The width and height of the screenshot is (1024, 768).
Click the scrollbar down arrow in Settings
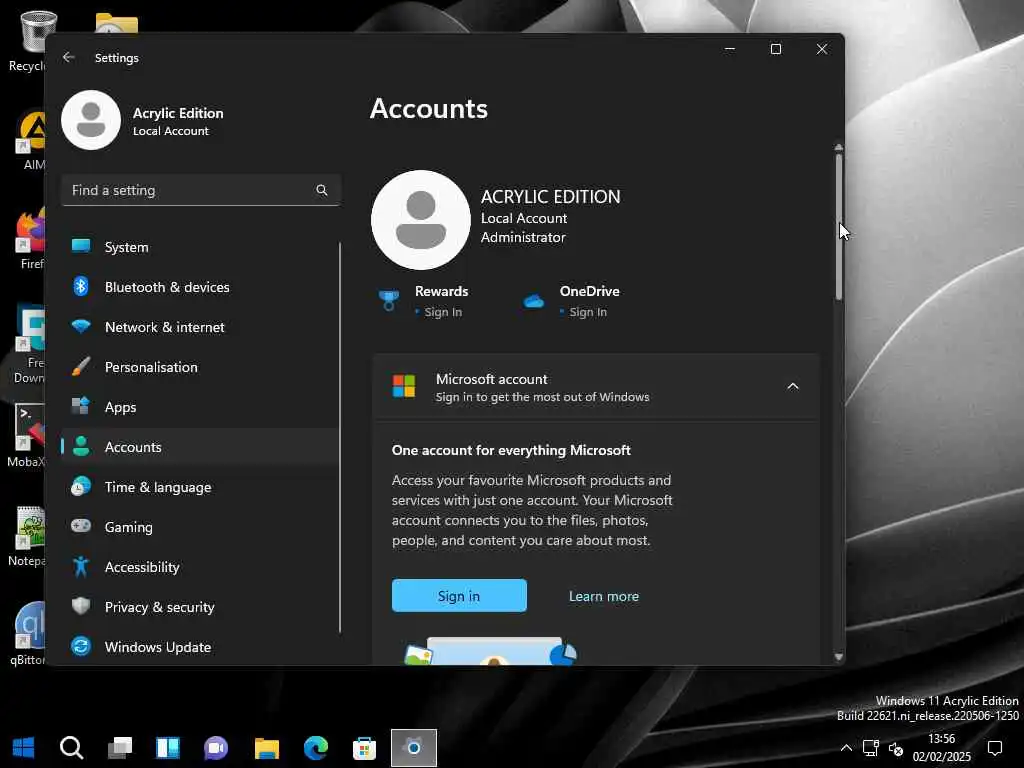(x=839, y=657)
